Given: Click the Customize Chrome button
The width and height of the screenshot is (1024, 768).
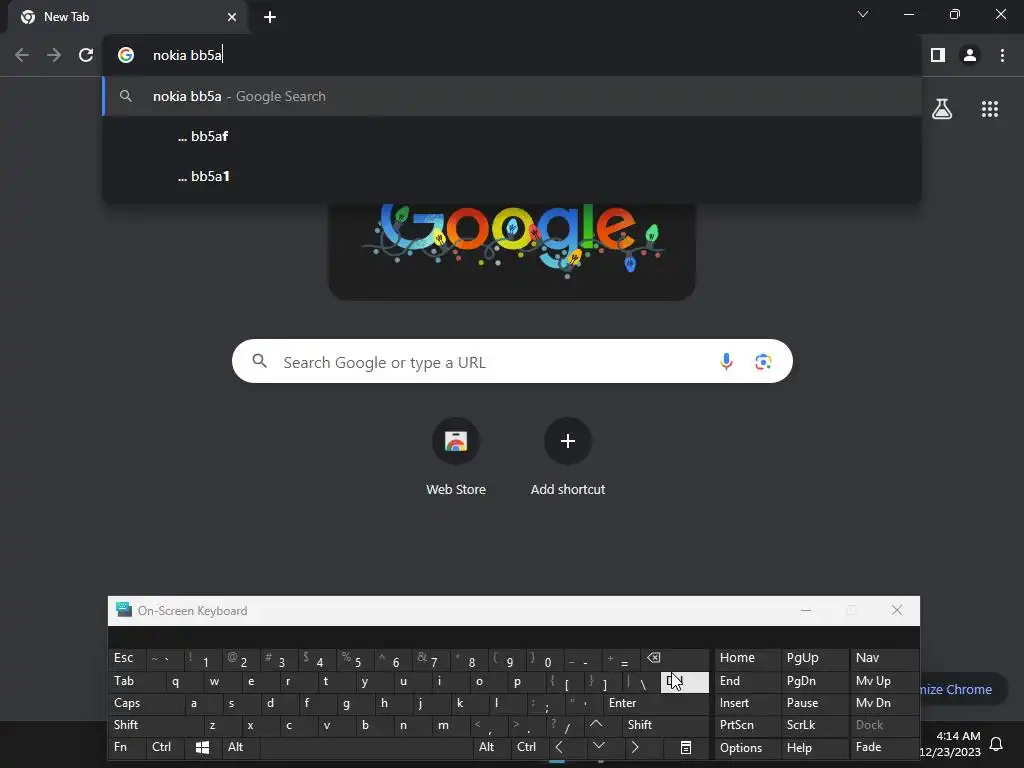Looking at the screenshot, I should coord(963,689).
